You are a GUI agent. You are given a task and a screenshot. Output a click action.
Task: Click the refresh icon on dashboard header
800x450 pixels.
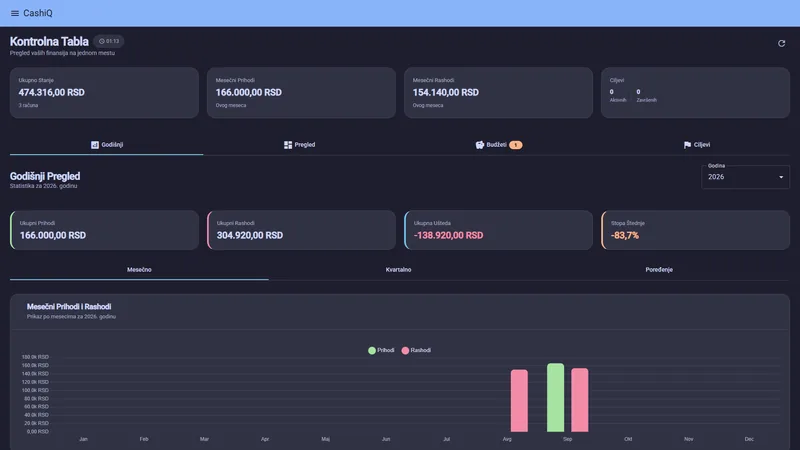[781, 43]
